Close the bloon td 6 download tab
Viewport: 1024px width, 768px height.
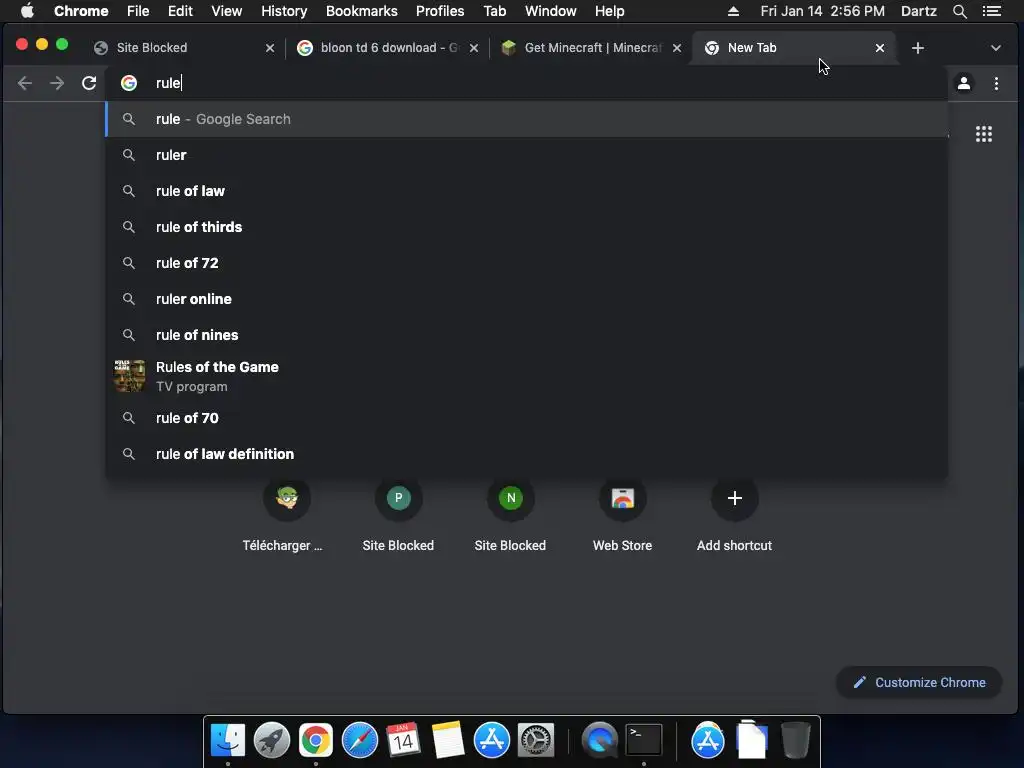click(474, 48)
